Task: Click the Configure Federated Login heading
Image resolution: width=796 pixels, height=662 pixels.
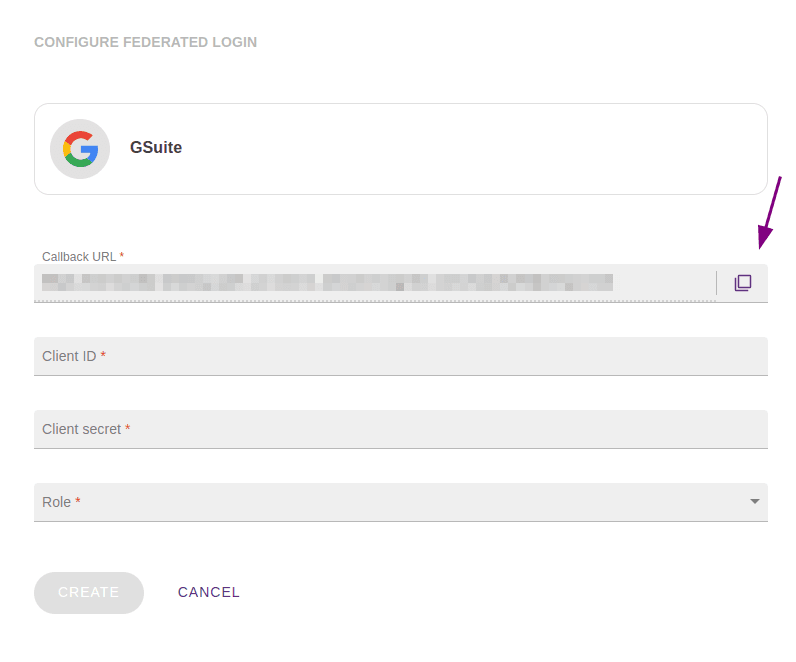Action: point(145,42)
